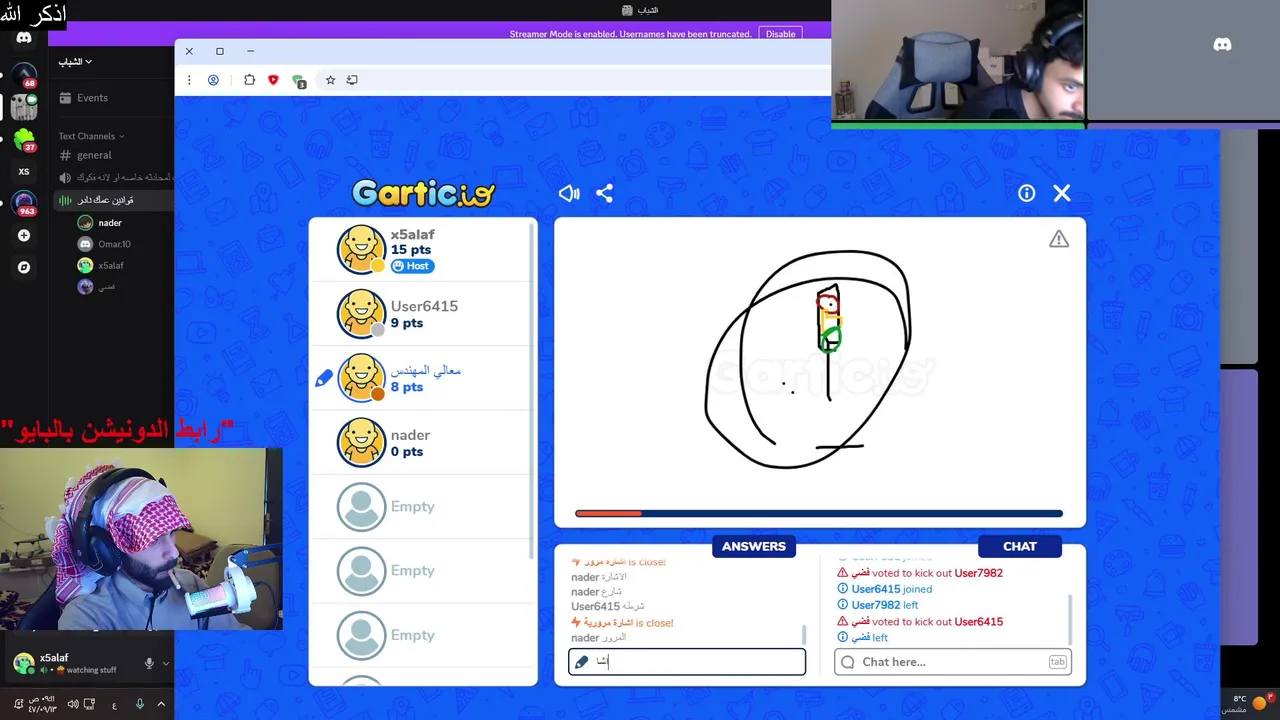Click the 'User7982 left' chat message

click(877, 605)
